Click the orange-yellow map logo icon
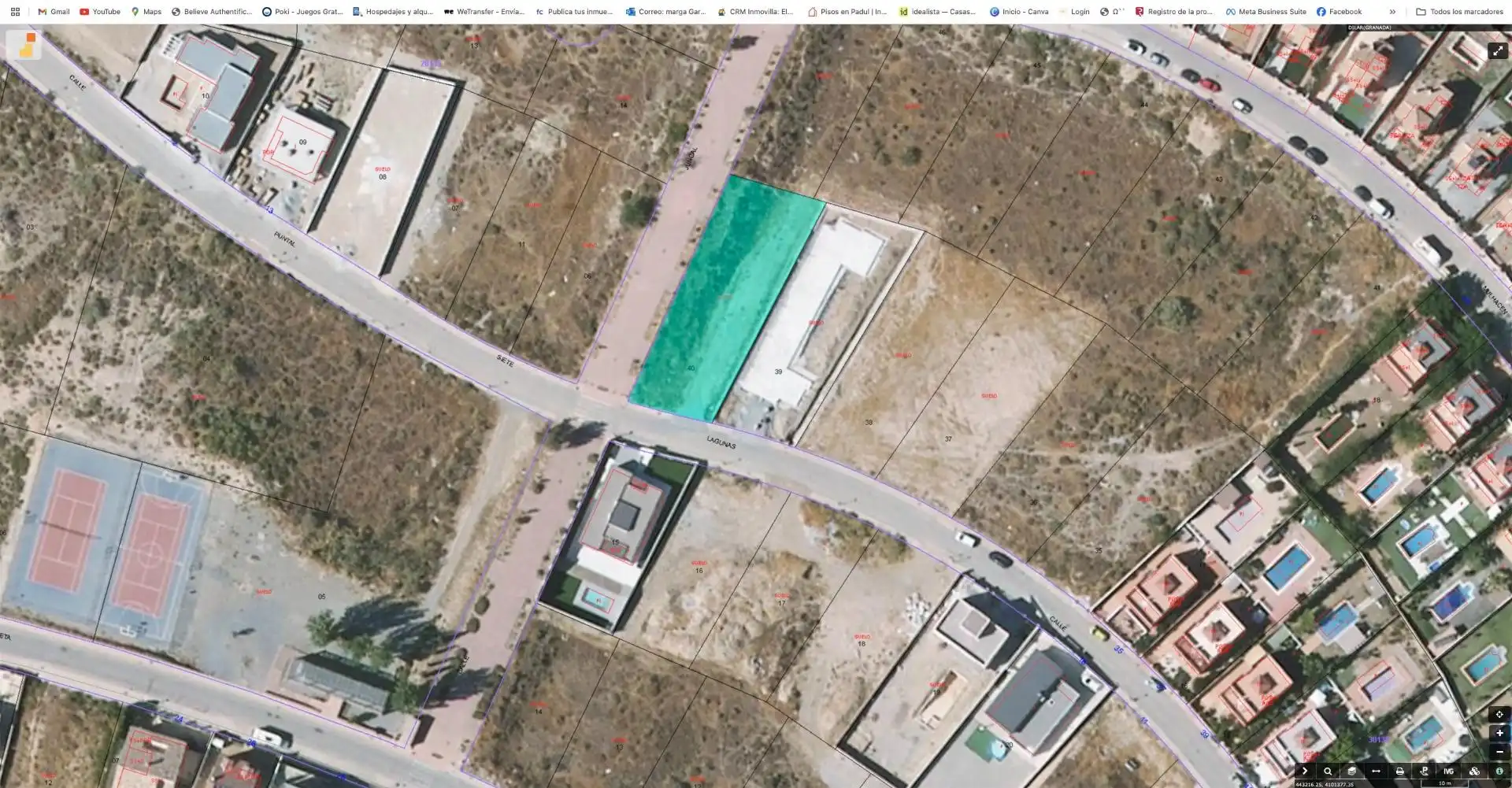The width and height of the screenshot is (1512, 788). coord(24,45)
